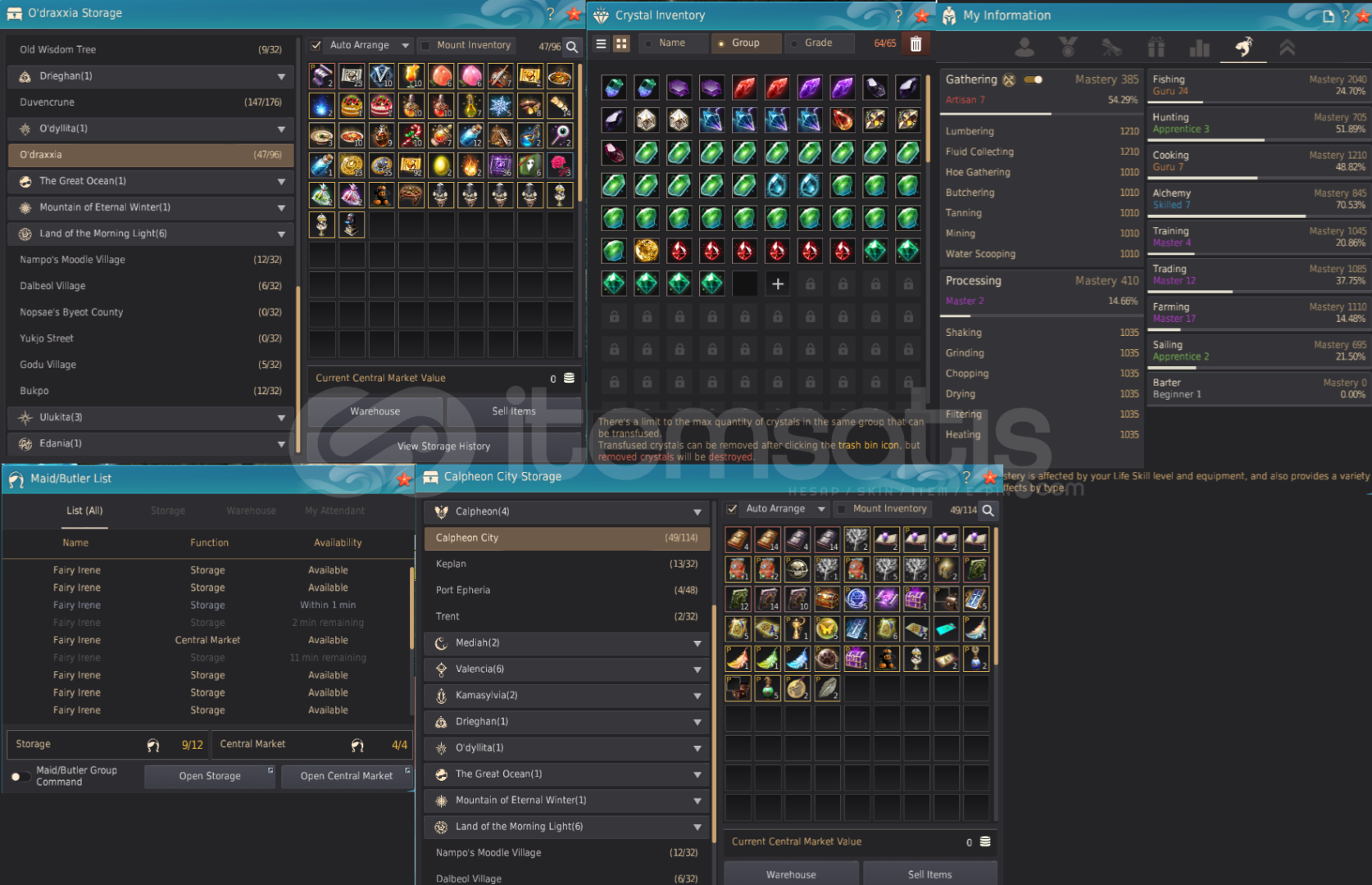Image resolution: width=1372 pixels, height=885 pixels.
Task: Toggle favorite star on O'draxxia Storage
Action: 574,14
